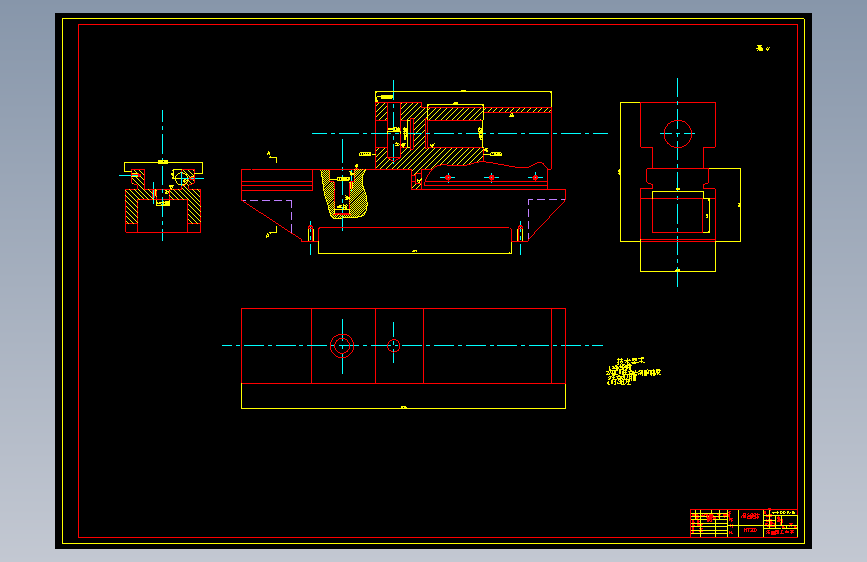Select the yellow rectangle below the plan view
The width and height of the screenshot is (867, 562).
(x=403, y=396)
